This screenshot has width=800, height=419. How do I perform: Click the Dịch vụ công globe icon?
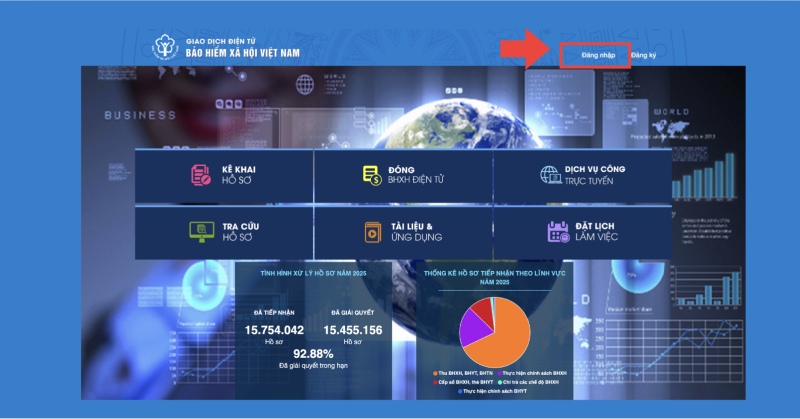click(x=550, y=175)
